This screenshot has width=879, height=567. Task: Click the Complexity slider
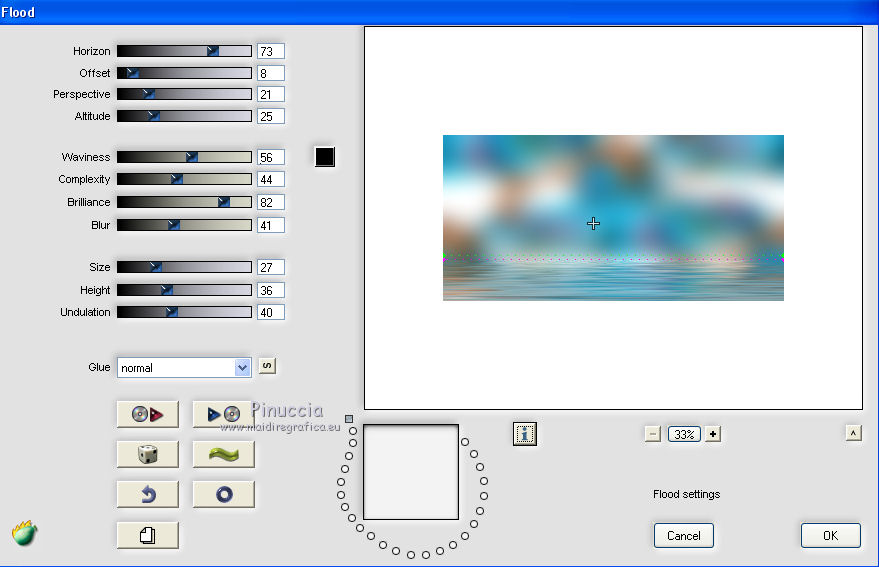[x=184, y=179]
